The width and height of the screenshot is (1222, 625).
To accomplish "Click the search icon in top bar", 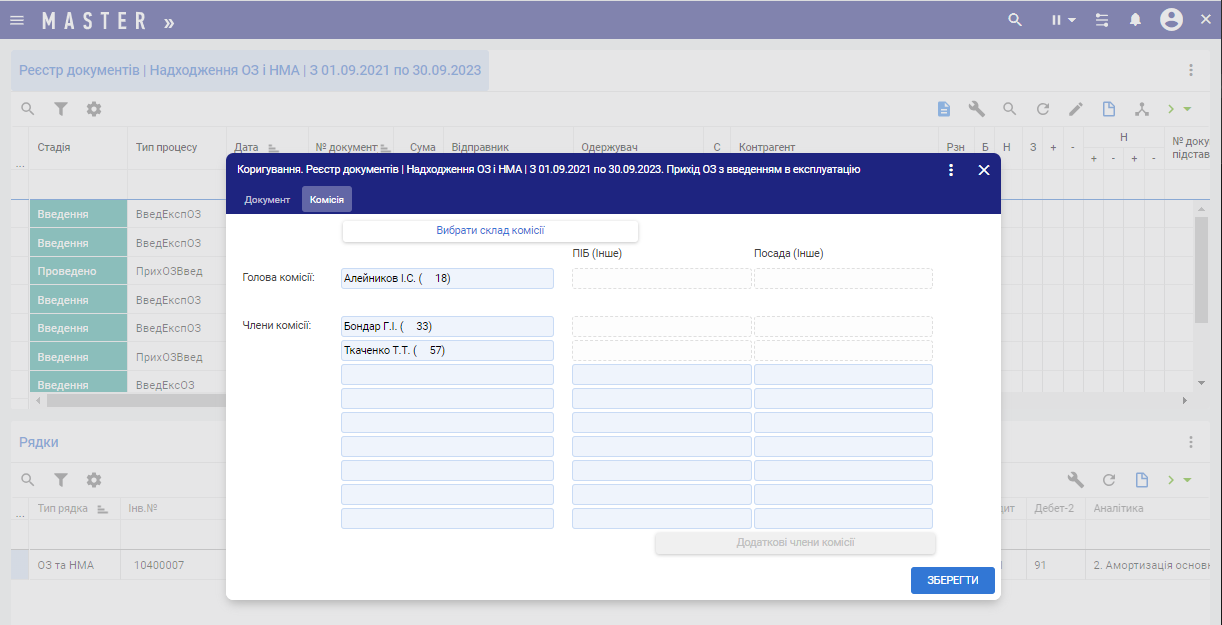I will click(1015, 20).
